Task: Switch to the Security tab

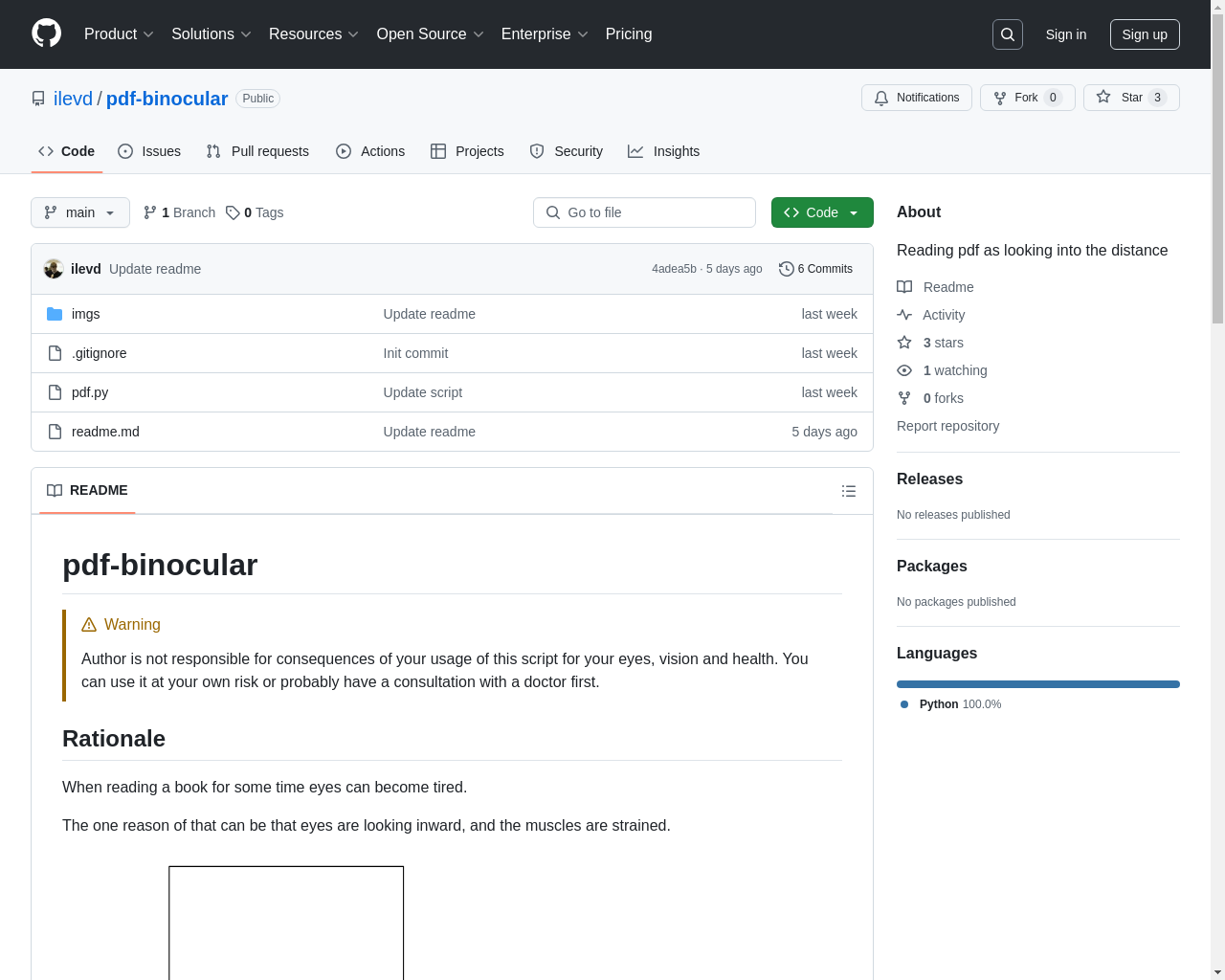Action: point(567,151)
